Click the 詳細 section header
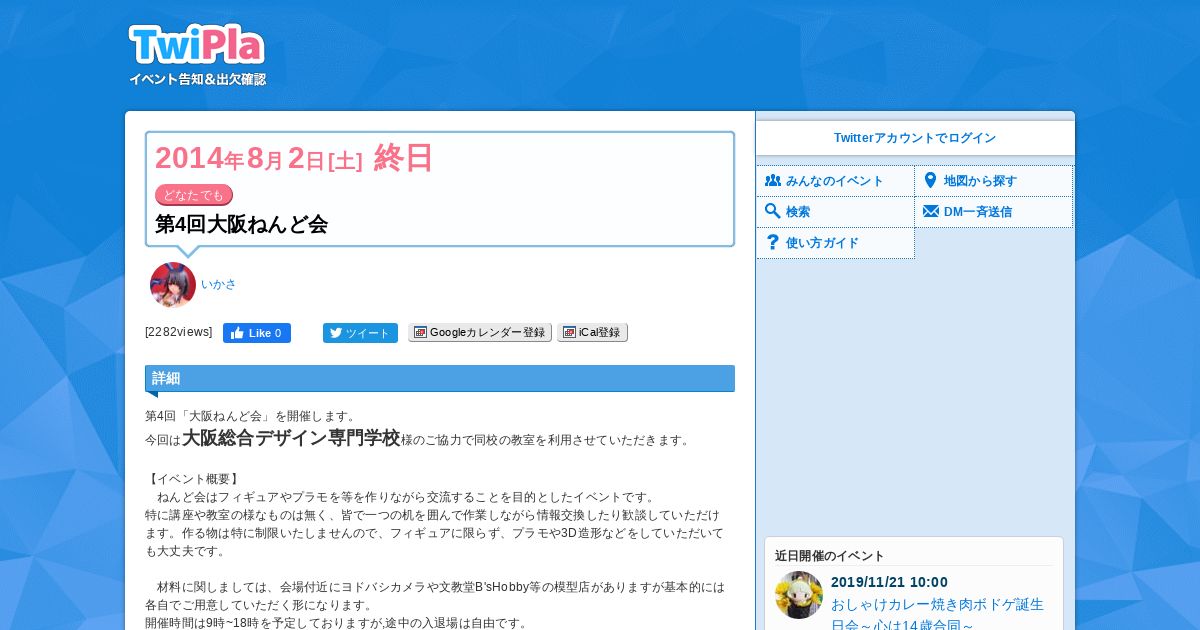Viewport: 1200px width, 630px height. point(440,378)
